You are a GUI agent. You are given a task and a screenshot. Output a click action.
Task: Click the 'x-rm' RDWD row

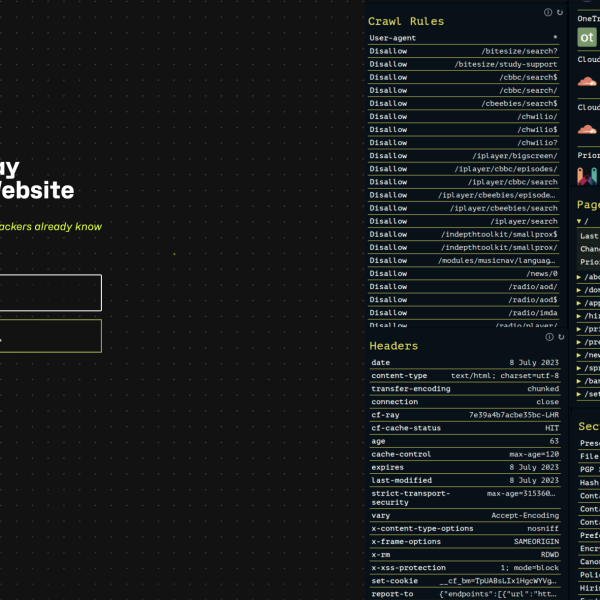465,554
